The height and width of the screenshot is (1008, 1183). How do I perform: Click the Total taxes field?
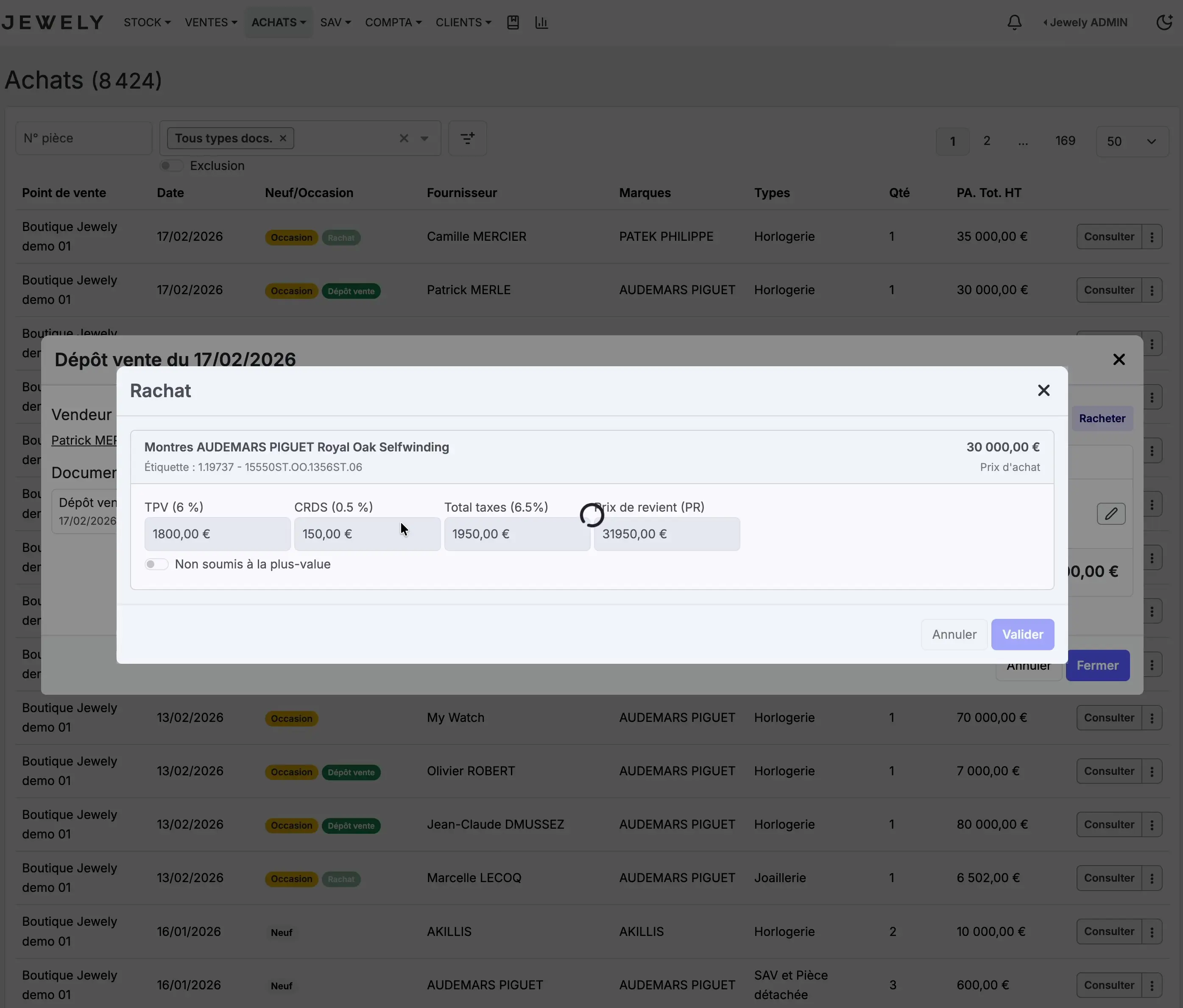pos(517,534)
